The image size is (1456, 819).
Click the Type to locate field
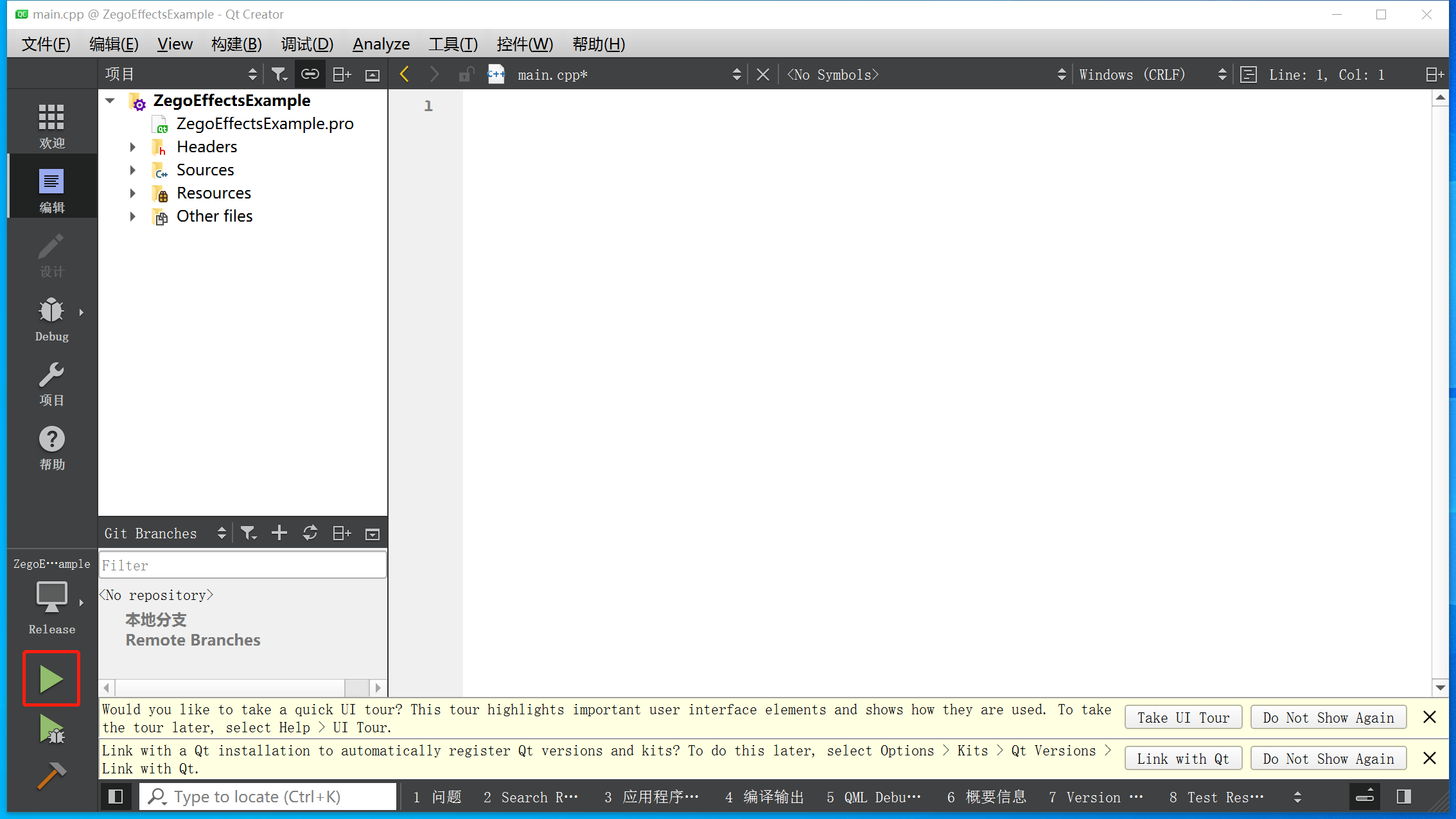(267, 797)
